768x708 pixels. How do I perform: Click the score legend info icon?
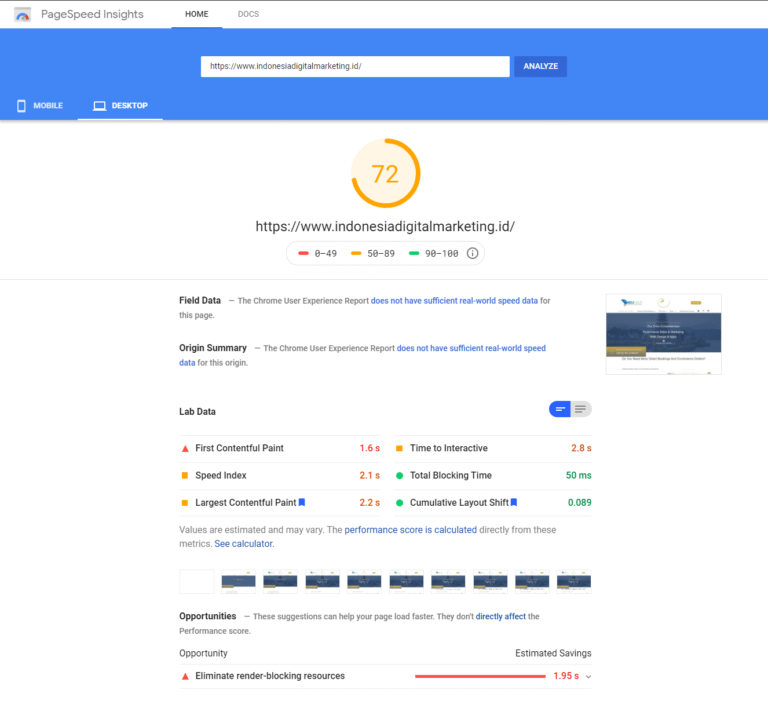[x=472, y=253]
